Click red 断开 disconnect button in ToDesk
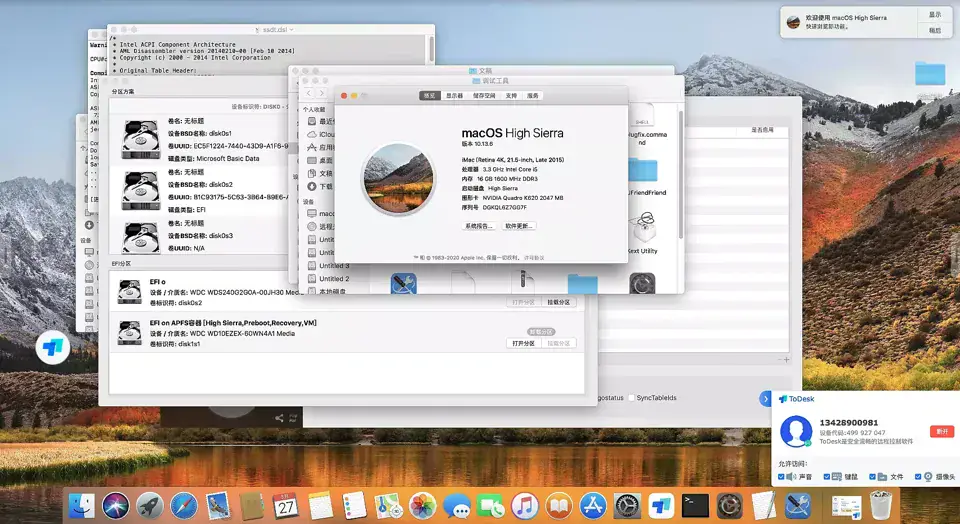This screenshot has width=960, height=524. pos(942,431)
